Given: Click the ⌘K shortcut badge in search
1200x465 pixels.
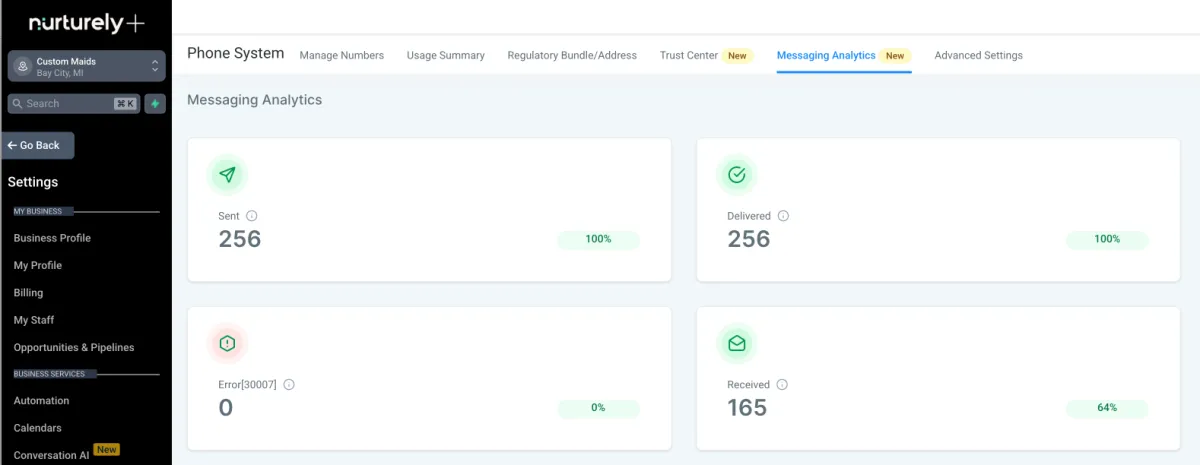Looking at the screenshot, I should point(125,103).
